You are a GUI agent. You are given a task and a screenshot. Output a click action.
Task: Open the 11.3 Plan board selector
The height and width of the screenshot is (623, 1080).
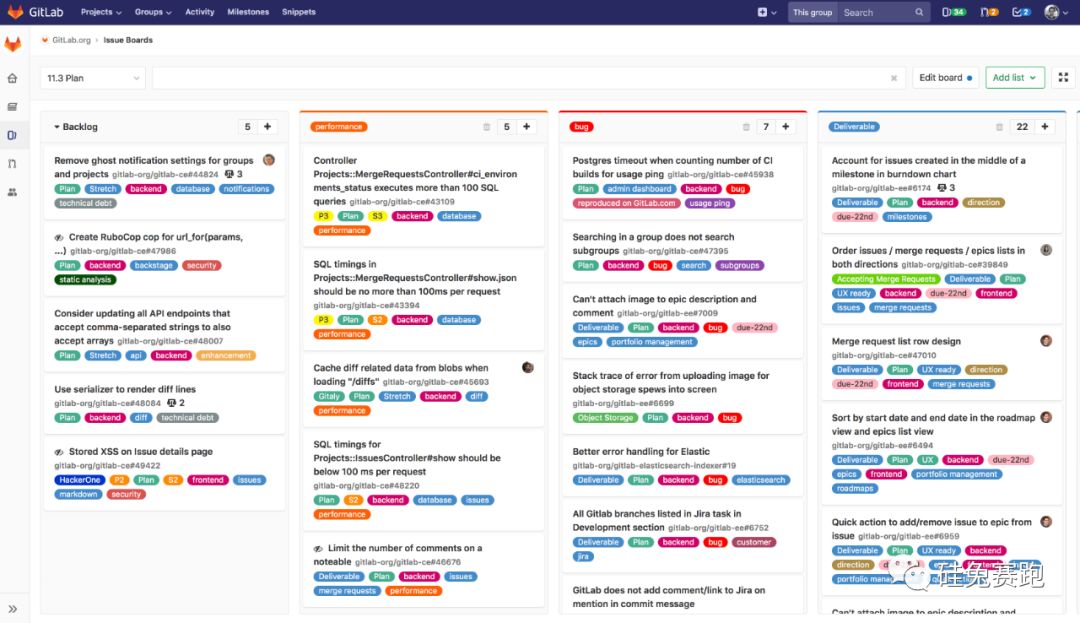click(x=92, y=78)
